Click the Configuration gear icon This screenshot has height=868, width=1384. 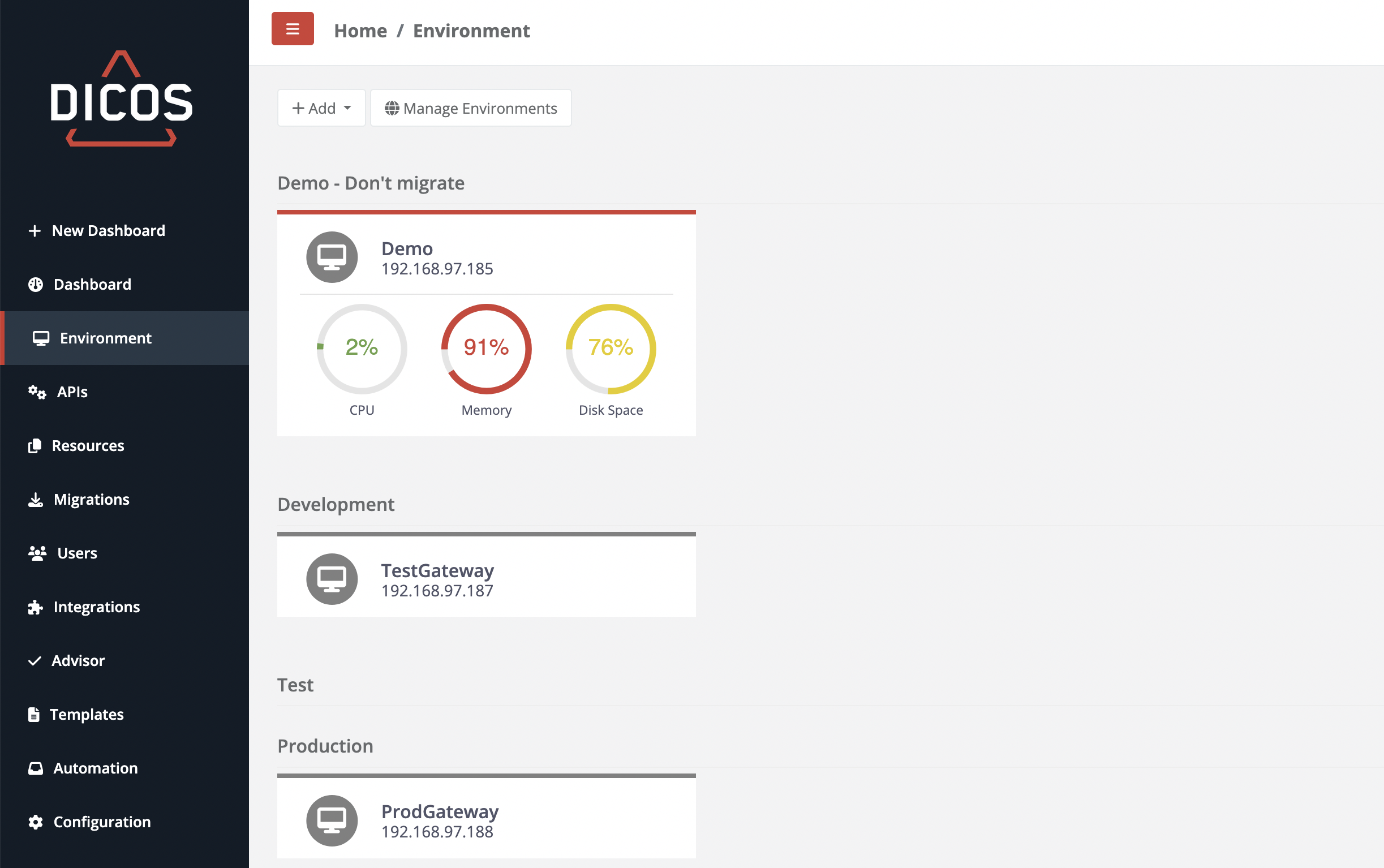pos(36,822)
